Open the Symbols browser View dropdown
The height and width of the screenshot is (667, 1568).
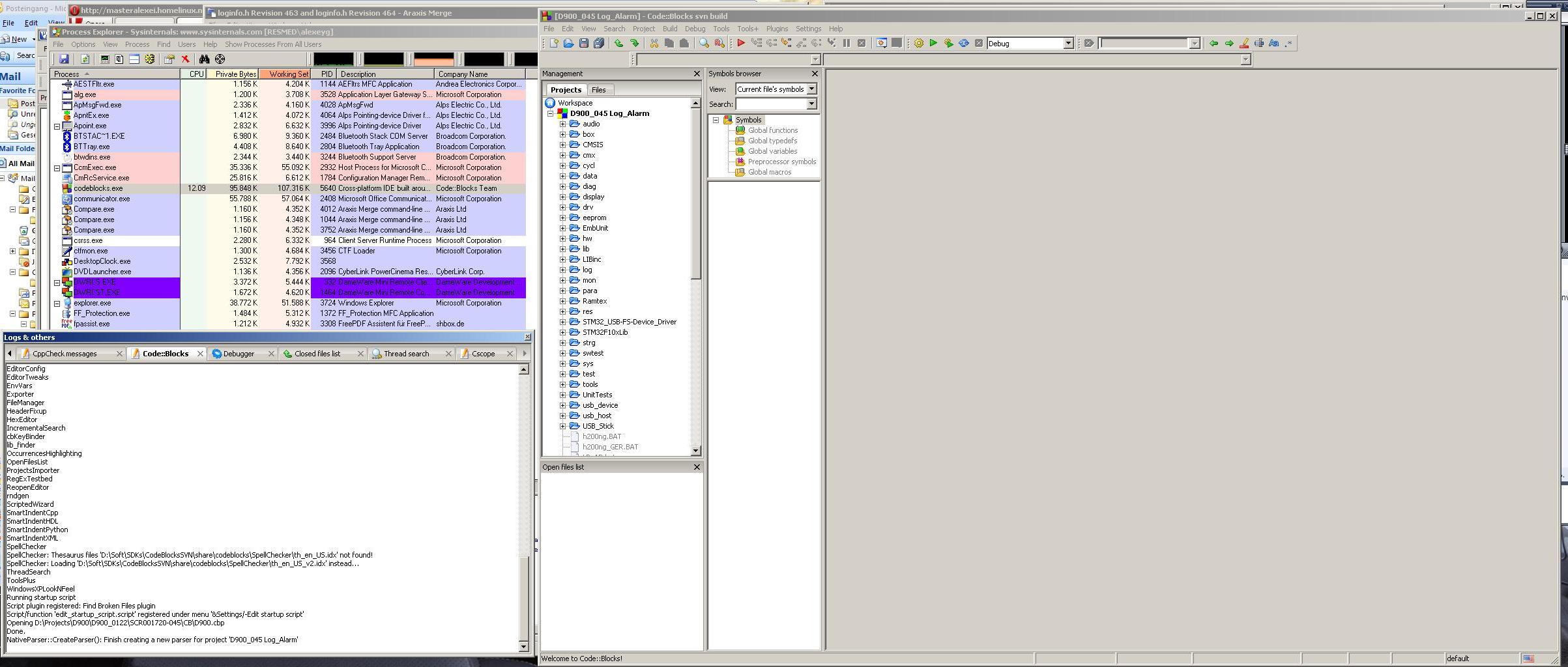[x=811, y=89]
